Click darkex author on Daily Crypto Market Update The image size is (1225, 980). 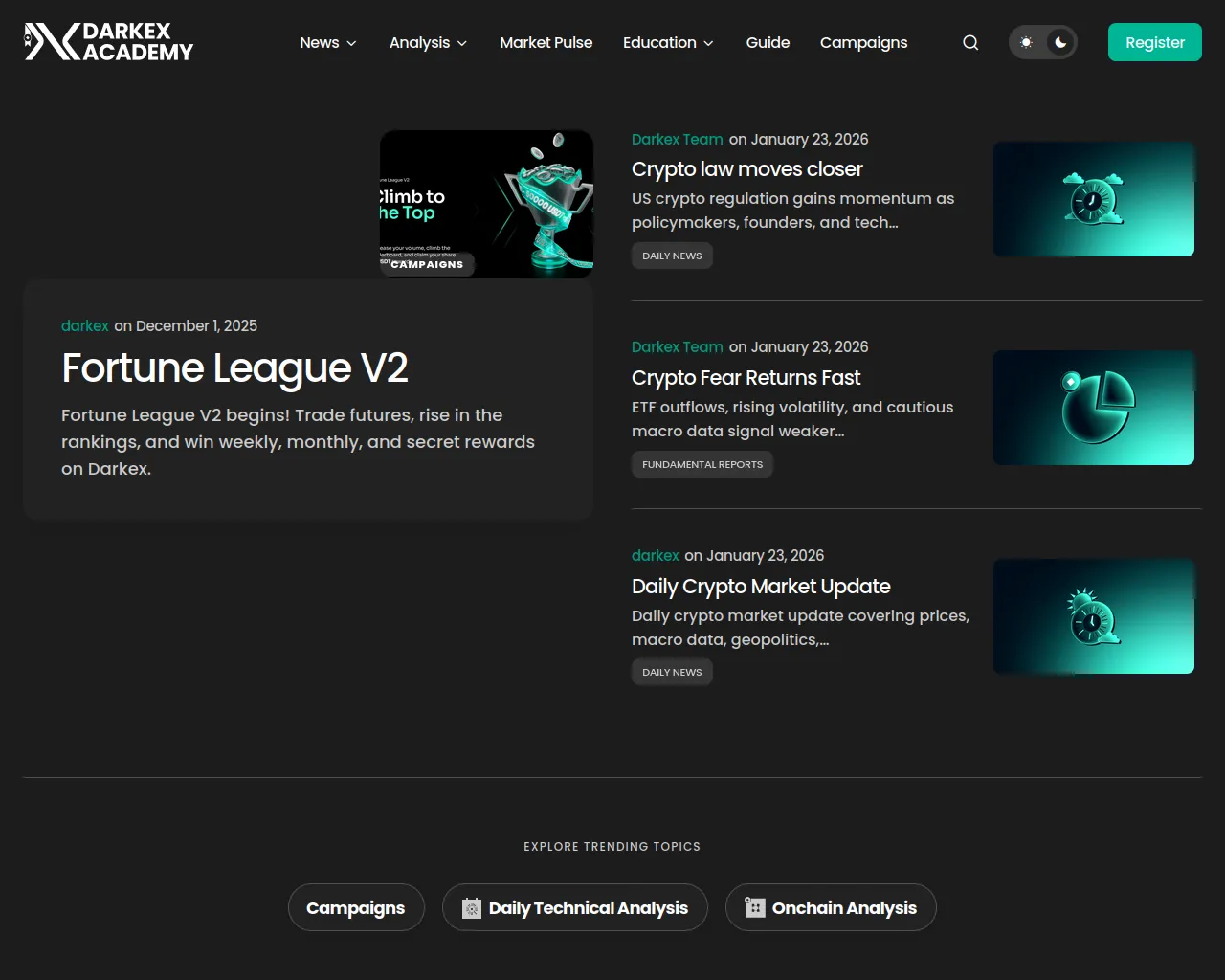pos(656,556)
